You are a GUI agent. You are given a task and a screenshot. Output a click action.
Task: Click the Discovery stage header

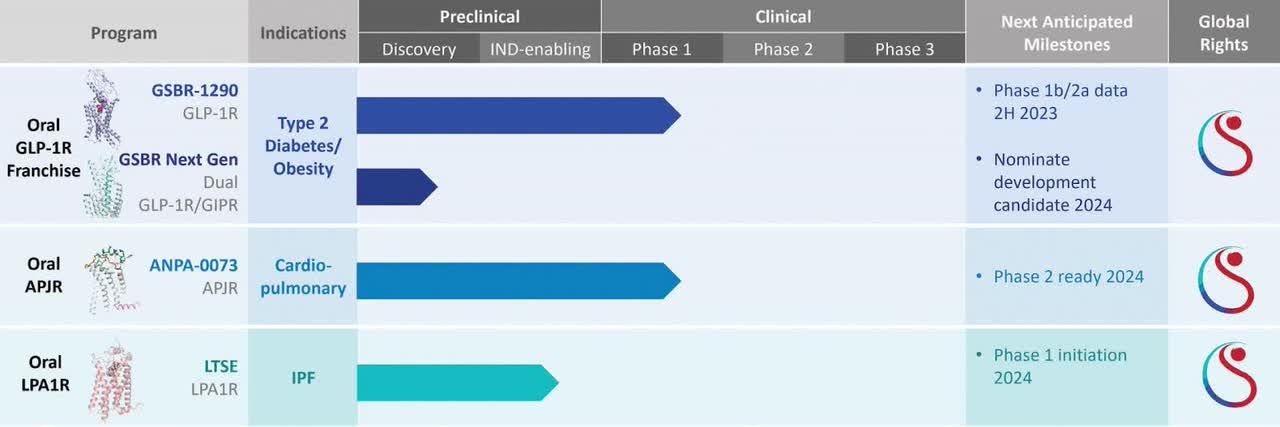(x=419, y=49)
